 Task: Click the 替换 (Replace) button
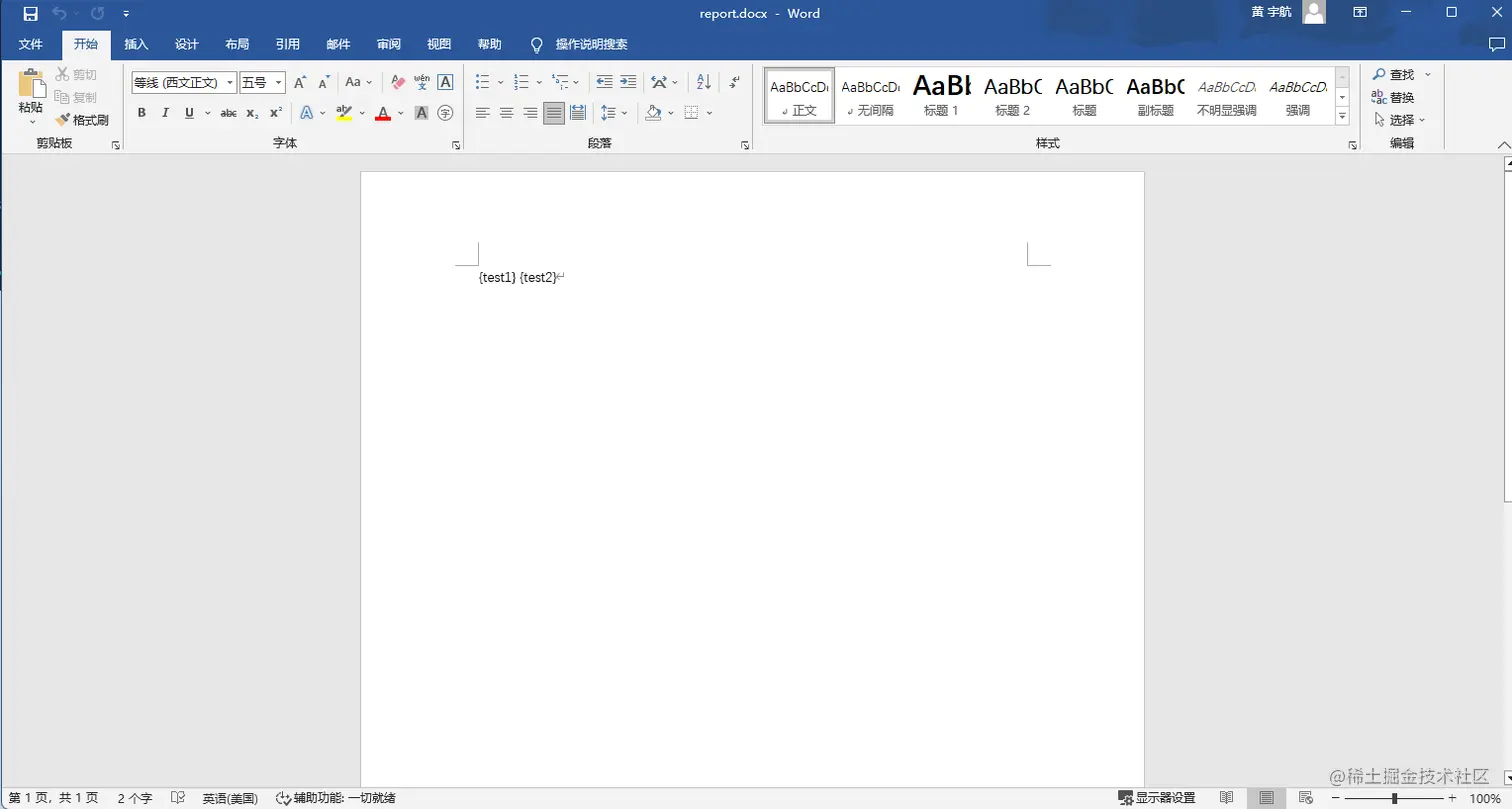click(x=1394, y=97)
